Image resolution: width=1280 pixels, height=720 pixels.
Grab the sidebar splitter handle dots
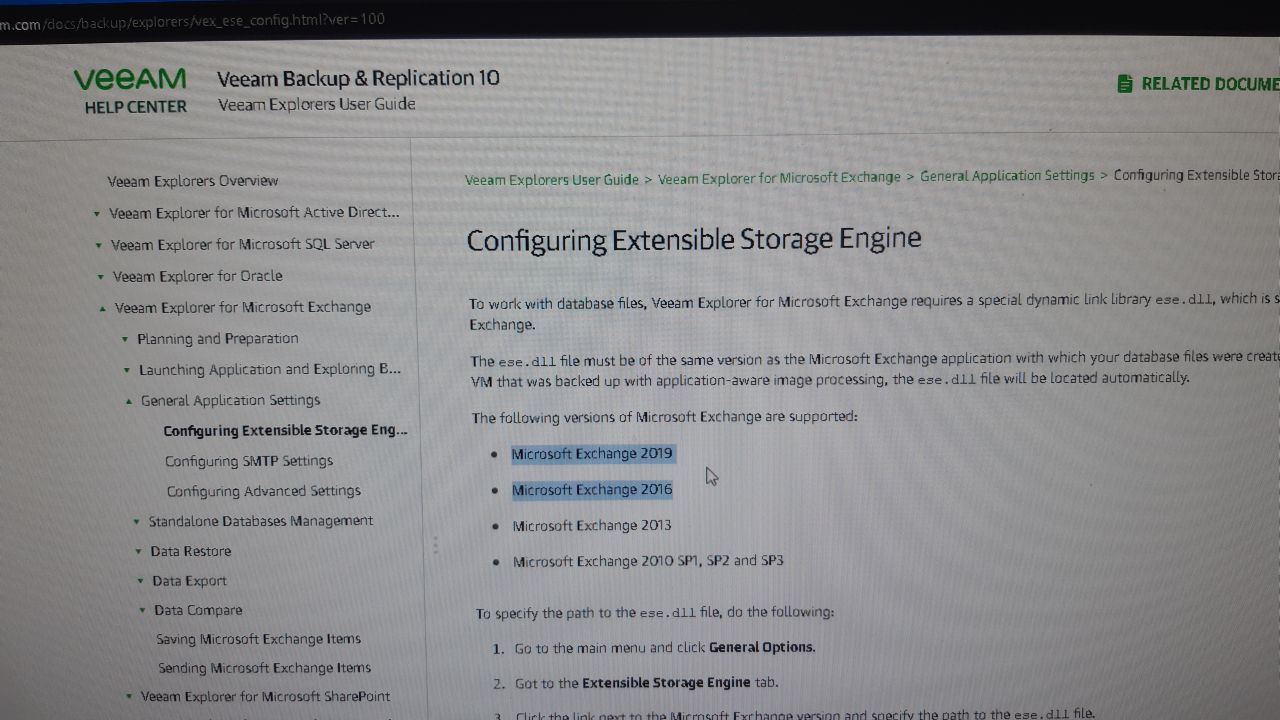tap(435, 545)
